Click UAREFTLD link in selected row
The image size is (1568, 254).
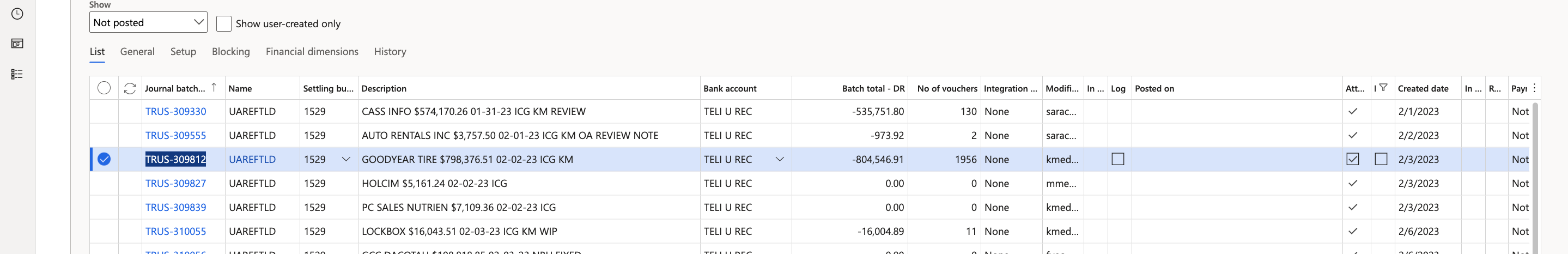pos(252,159)
